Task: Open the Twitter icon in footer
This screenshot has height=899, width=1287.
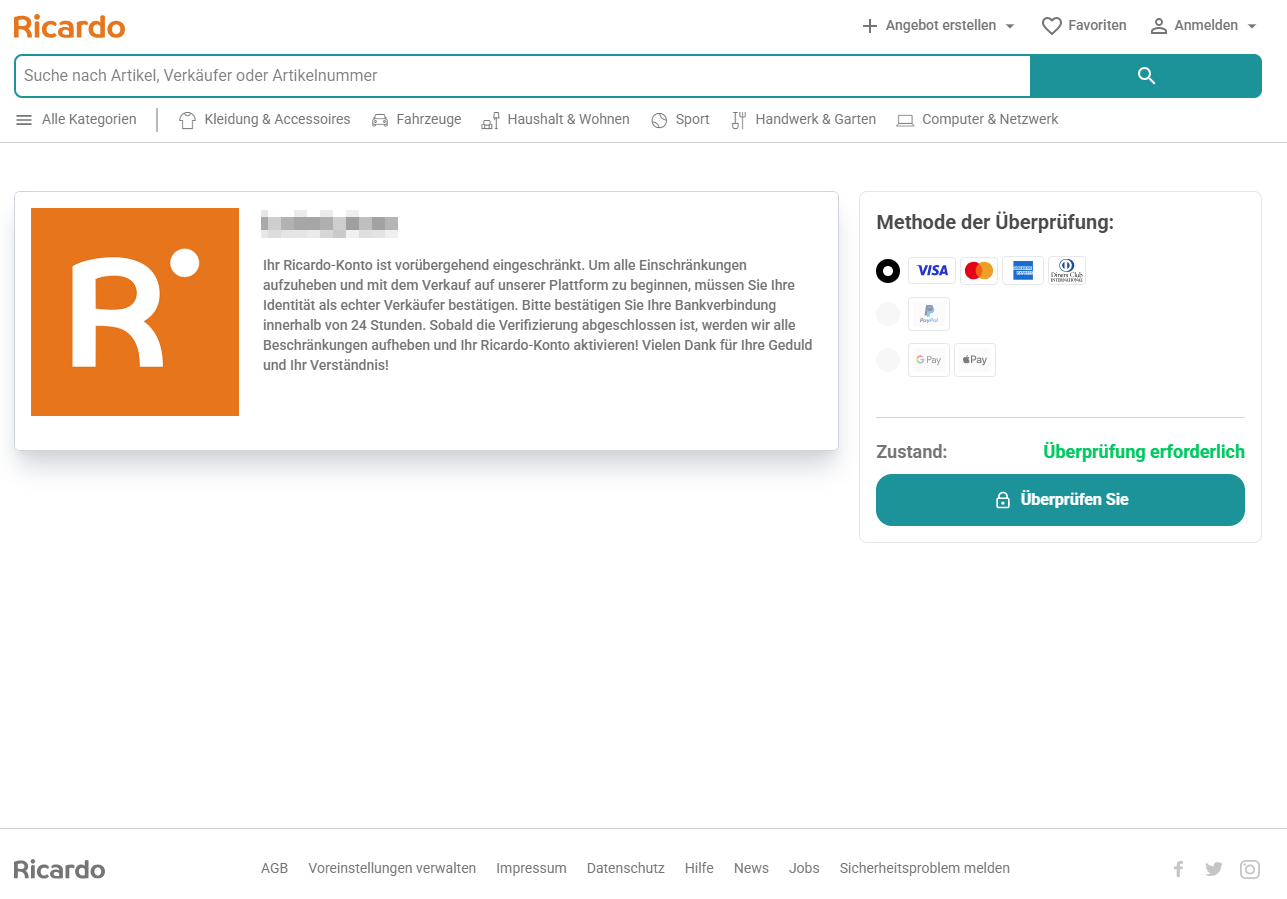Action: point(1214,869)
